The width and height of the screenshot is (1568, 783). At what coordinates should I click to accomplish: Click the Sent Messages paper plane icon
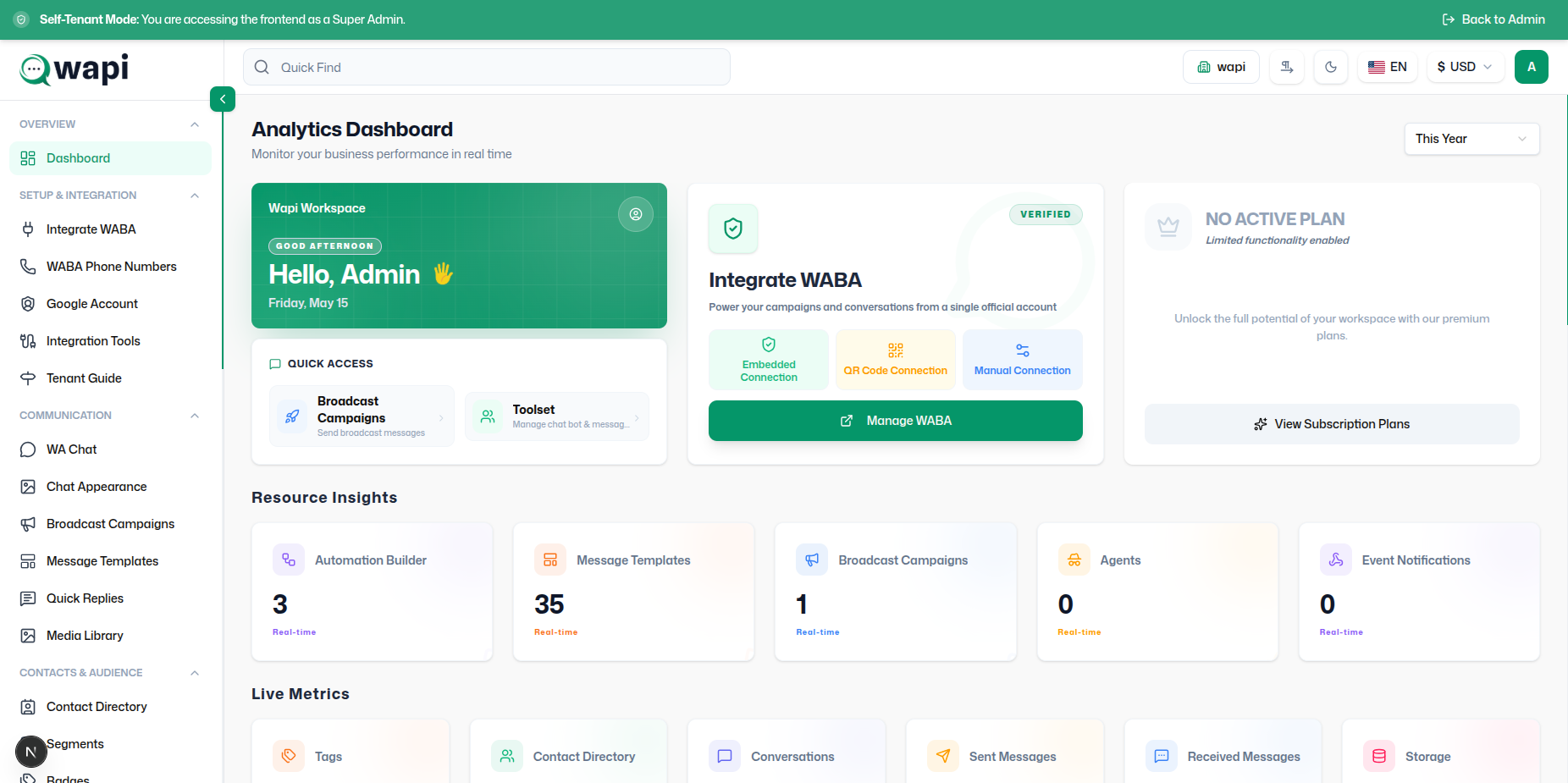point(943,756)
